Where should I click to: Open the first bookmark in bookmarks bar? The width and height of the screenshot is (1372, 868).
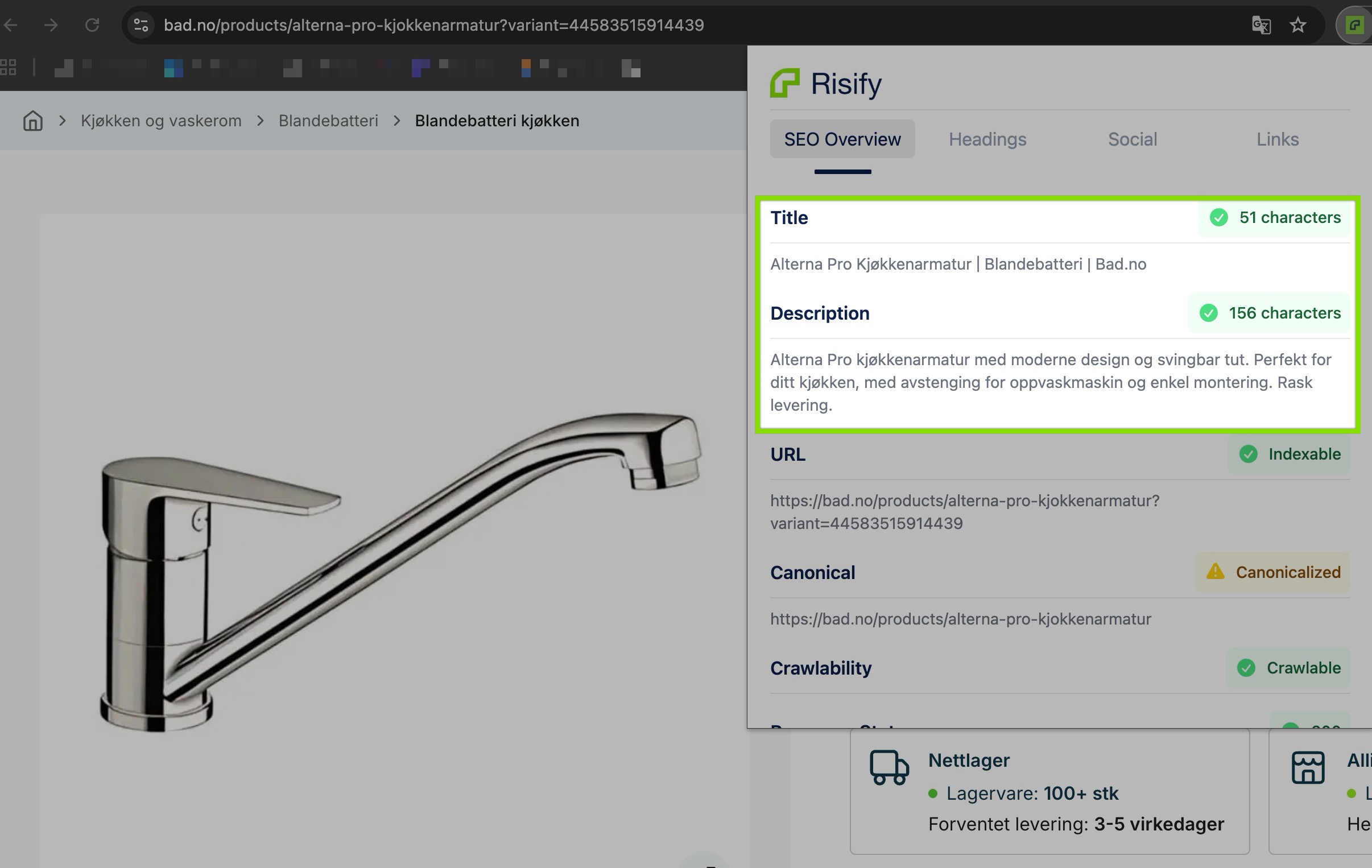point(100,68)
